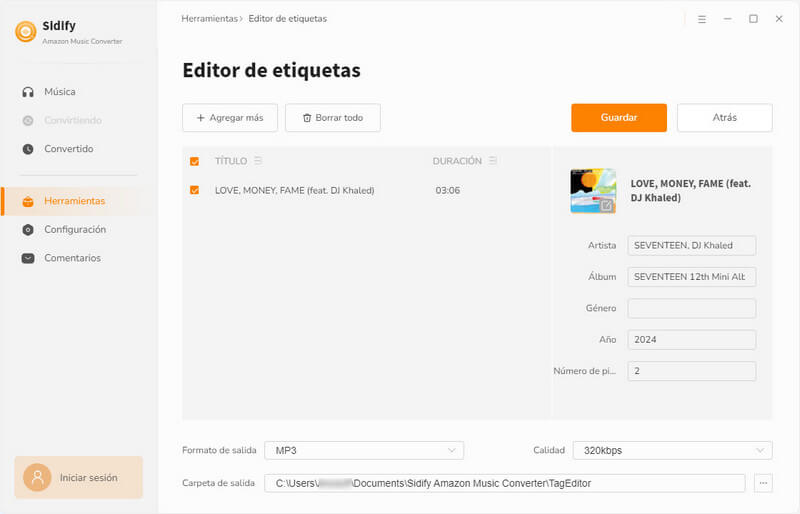
Task: Open Configuración settings
Action: pyautogui.click(x=64, y=230)
